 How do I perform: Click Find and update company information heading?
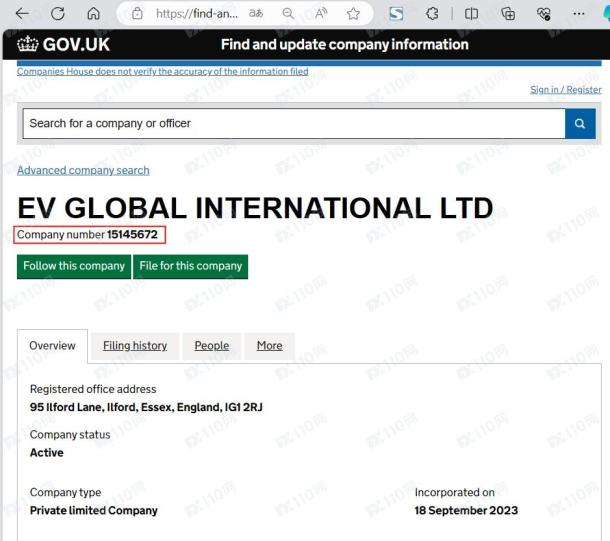(x=345, y=44)
